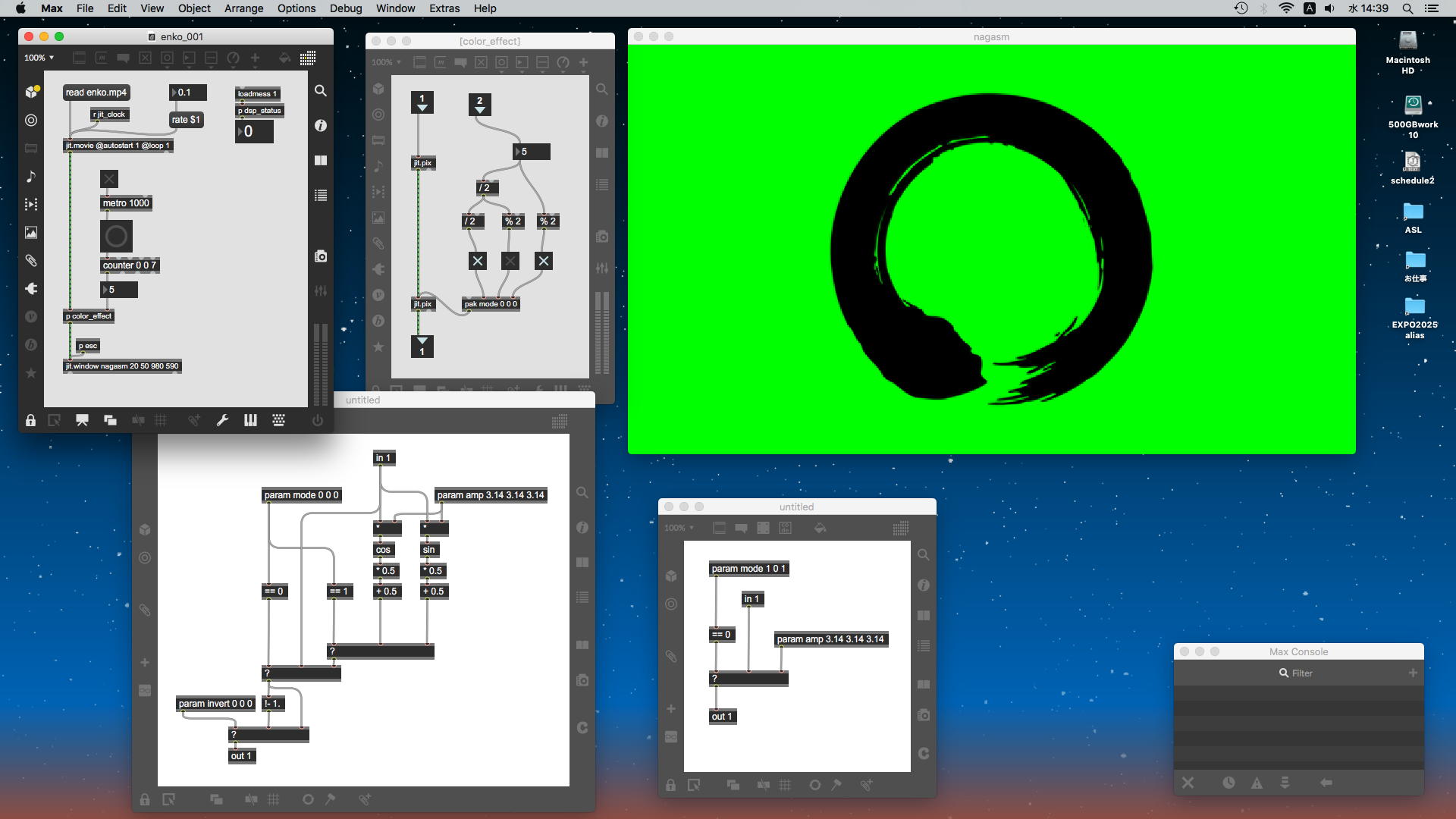Open the wrench debugging tool in enko_001
The width and height of the screenshot is (1456, 819).
point(222,420)
